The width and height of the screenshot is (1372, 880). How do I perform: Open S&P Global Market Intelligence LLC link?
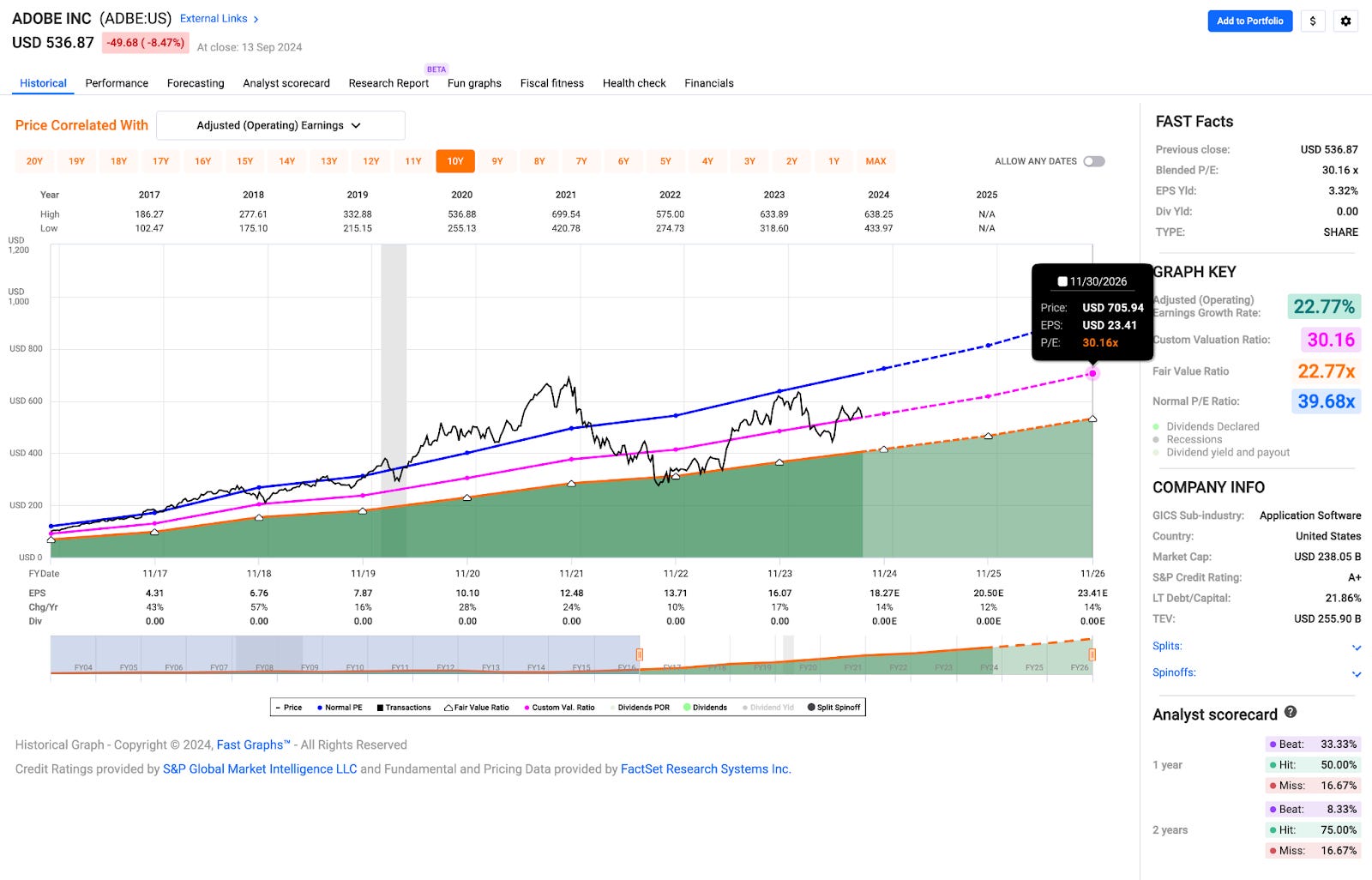(260, 769)
